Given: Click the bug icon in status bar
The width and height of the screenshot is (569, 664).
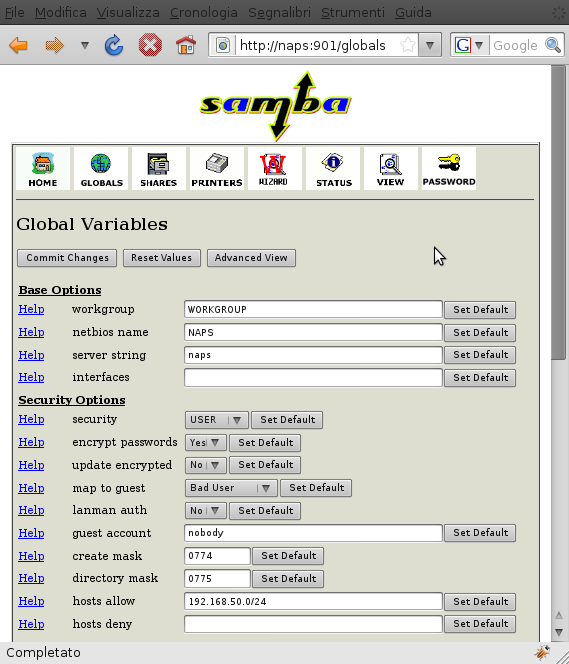Looking at the screenshot, I should coord(543,653).
